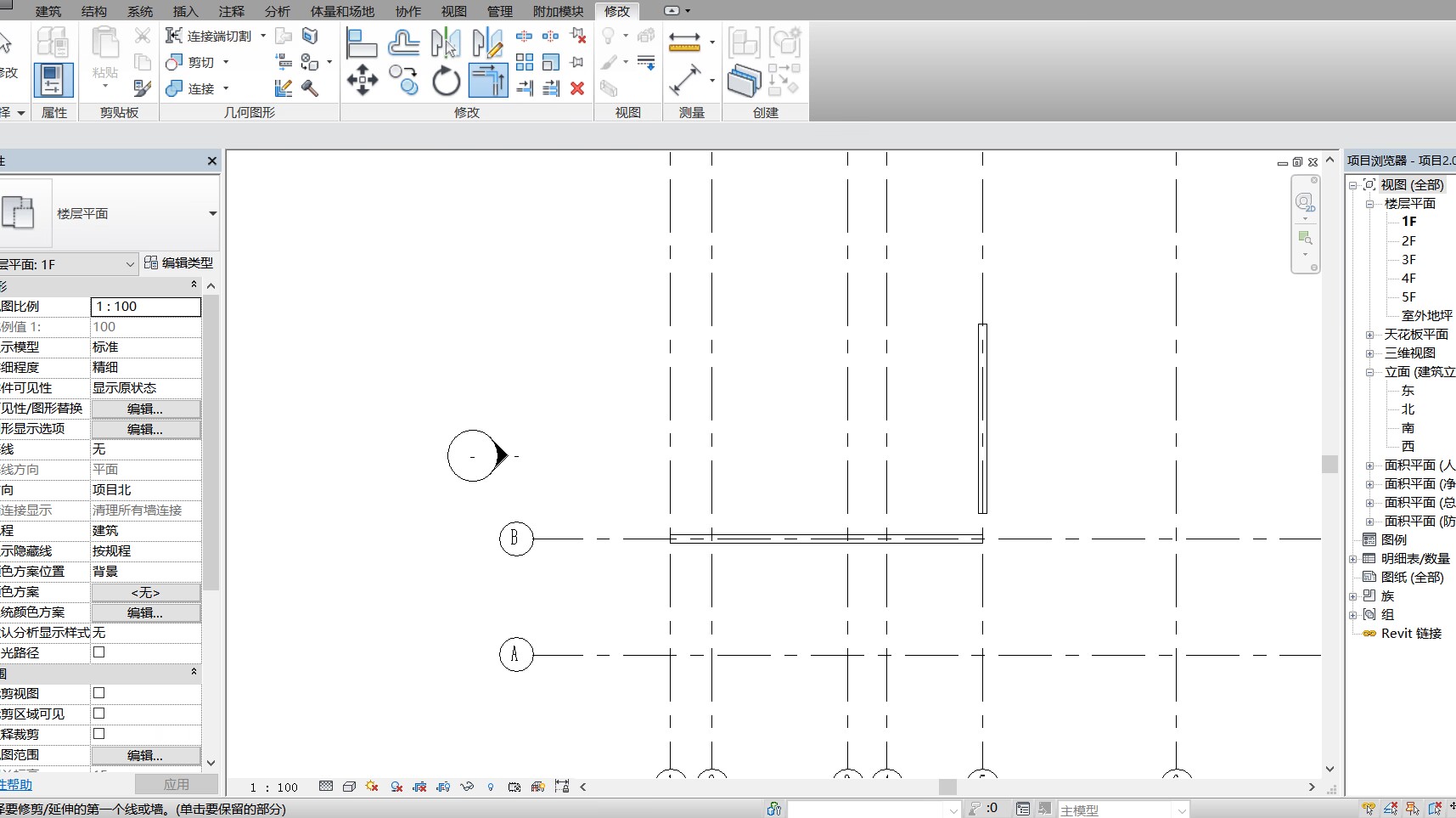1456x818 pixels.
Task: Open the 2F floor plan view
Action: (1408, 241)
